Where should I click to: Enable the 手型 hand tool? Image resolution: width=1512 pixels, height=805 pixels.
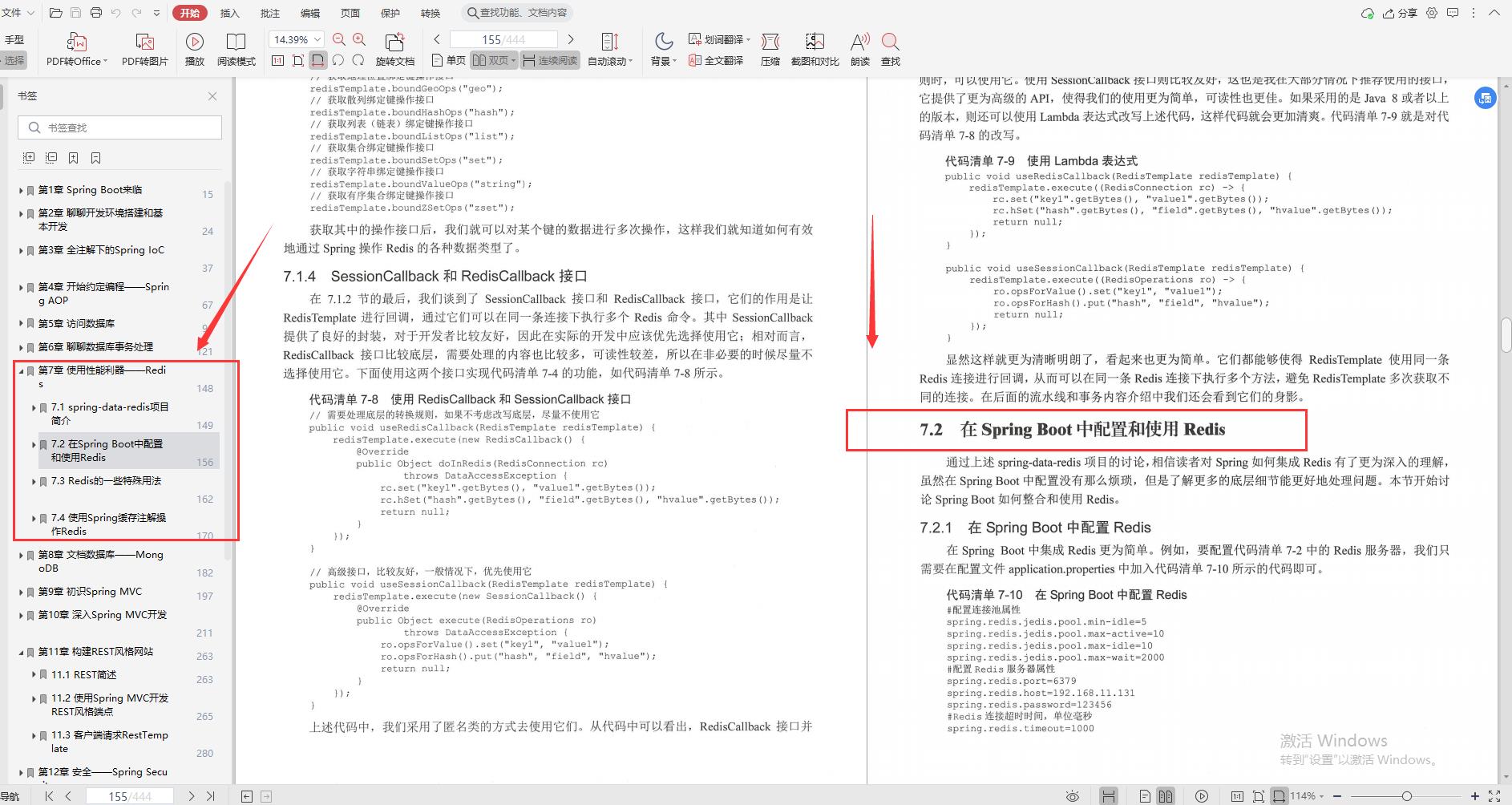point(14,39)
